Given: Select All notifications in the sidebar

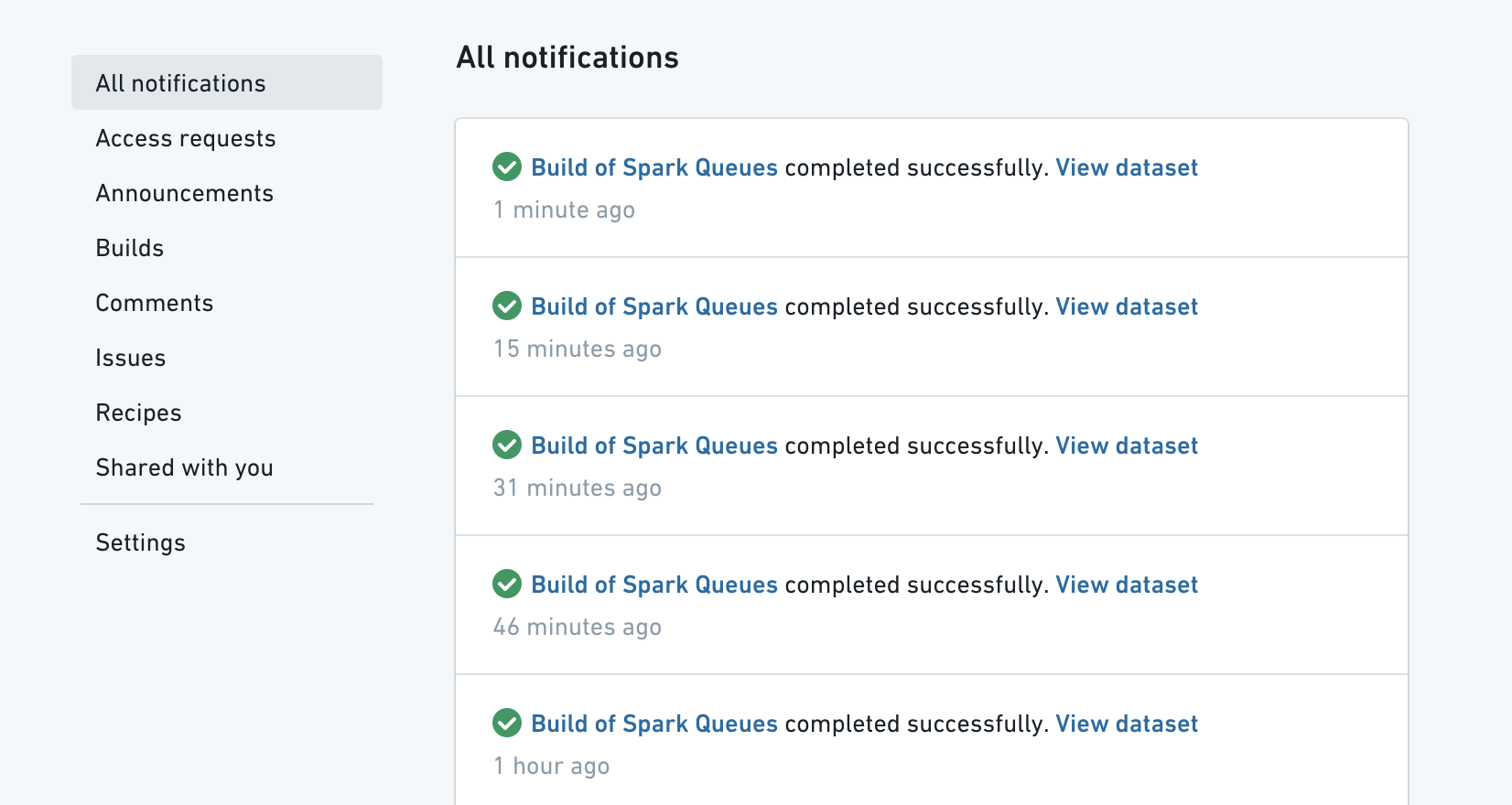Looking at the screenshot, I should coord(227,82).
